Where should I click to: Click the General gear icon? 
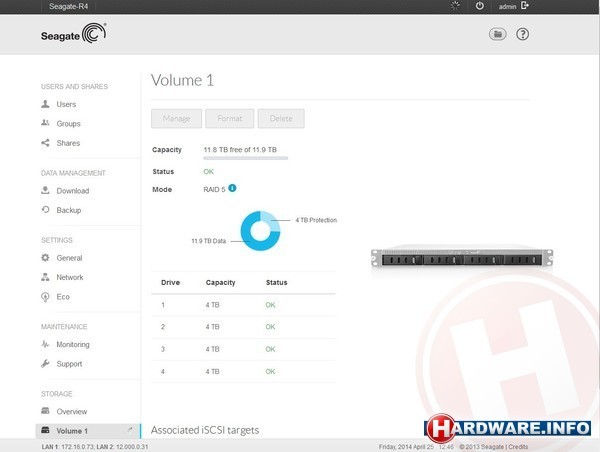[45, 258]
